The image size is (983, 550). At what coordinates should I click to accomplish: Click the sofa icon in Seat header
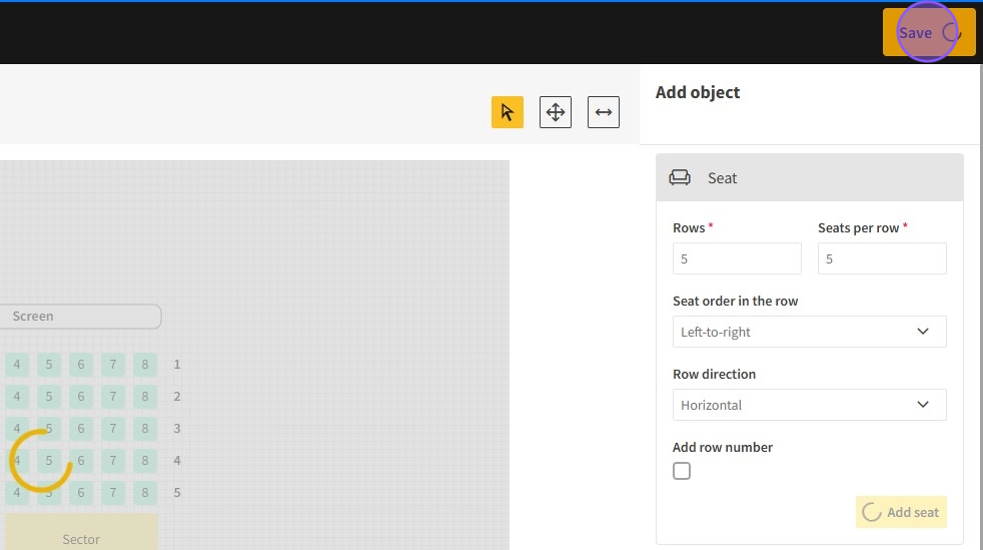tap(680, 178)
